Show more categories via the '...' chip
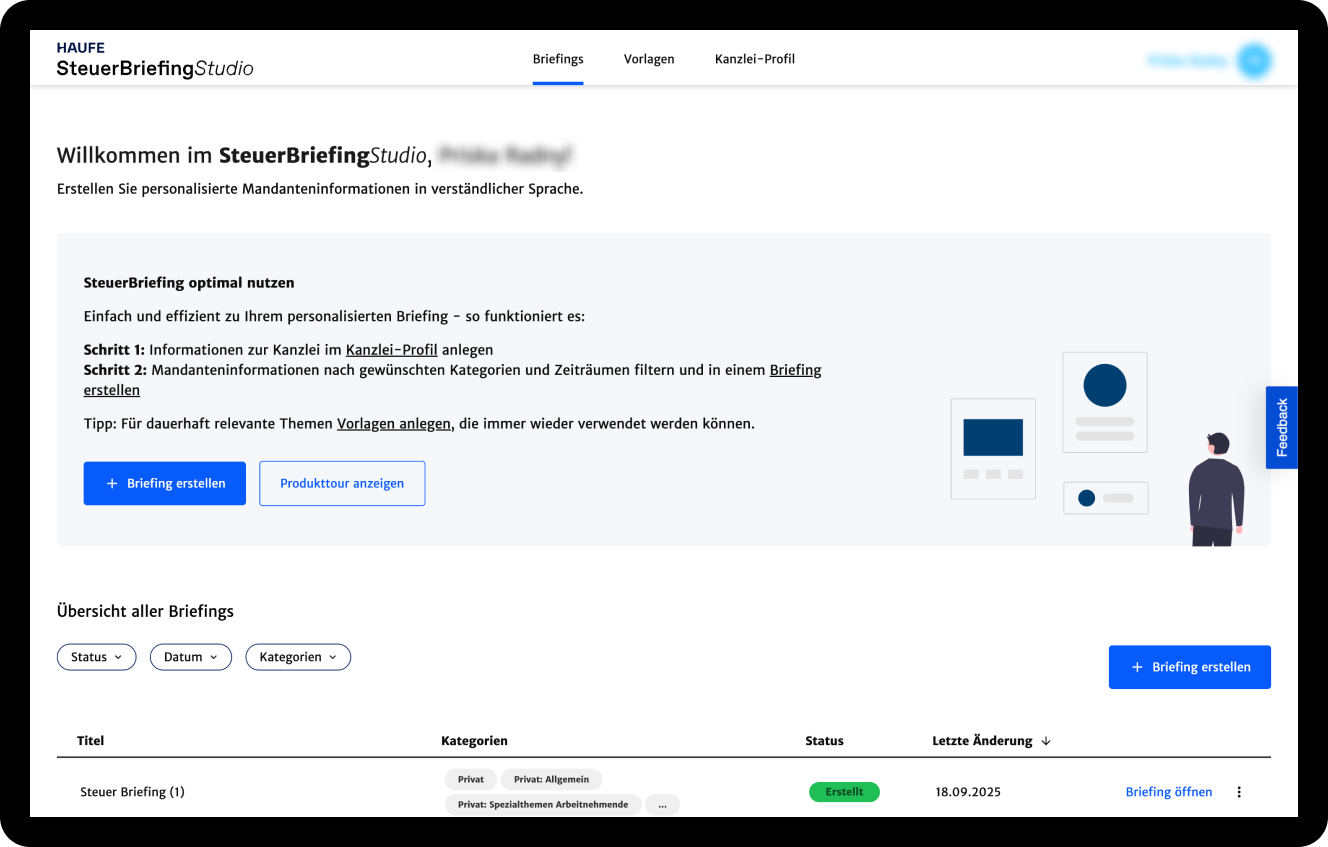The width and height of the screenshot is (1328, 847). click(662, 804)
